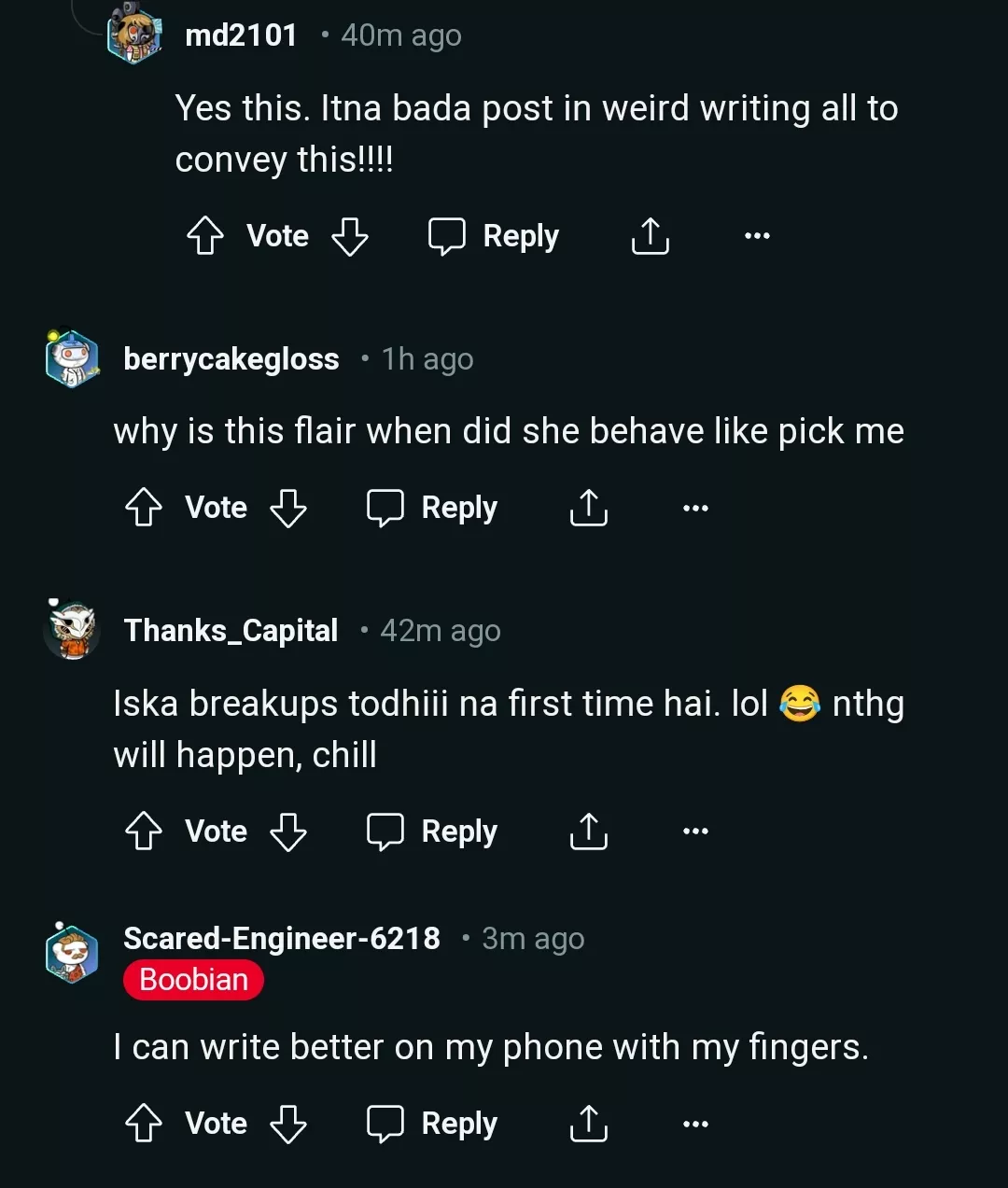Toggle downvote on berrycakegloss's comment

[288, 509]
